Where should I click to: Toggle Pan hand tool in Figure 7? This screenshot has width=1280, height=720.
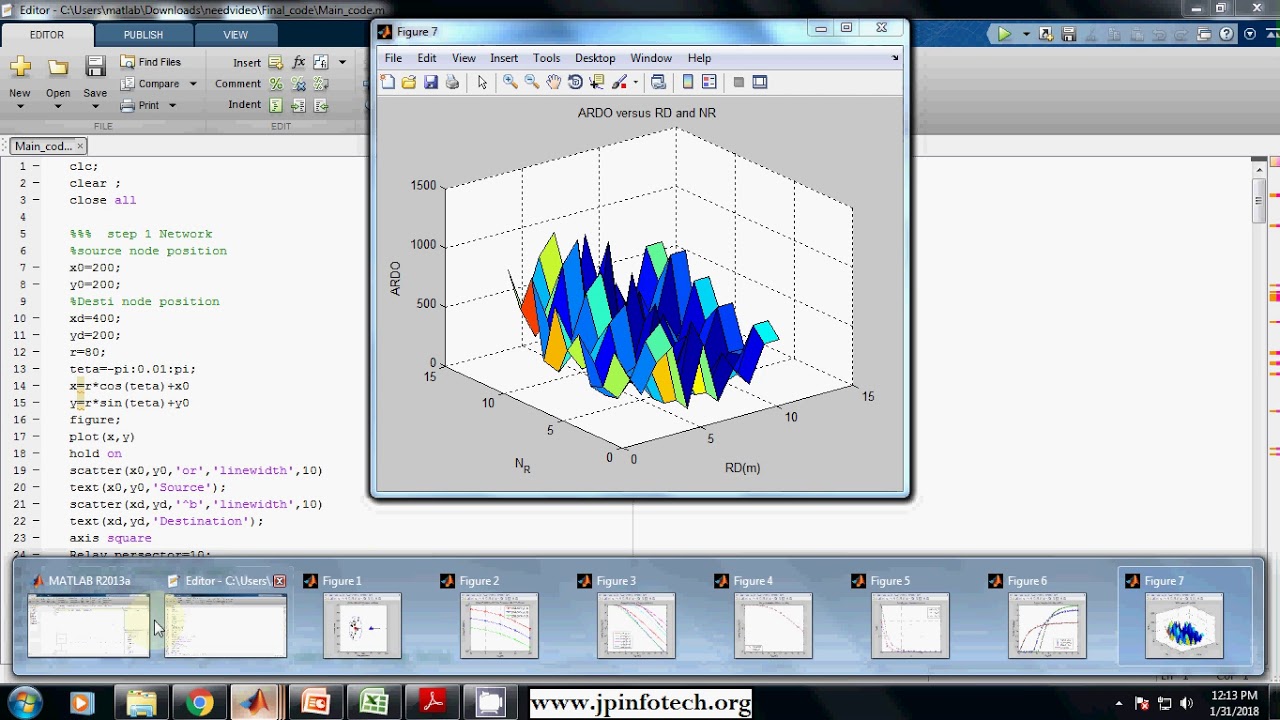[x=554, y=82]
